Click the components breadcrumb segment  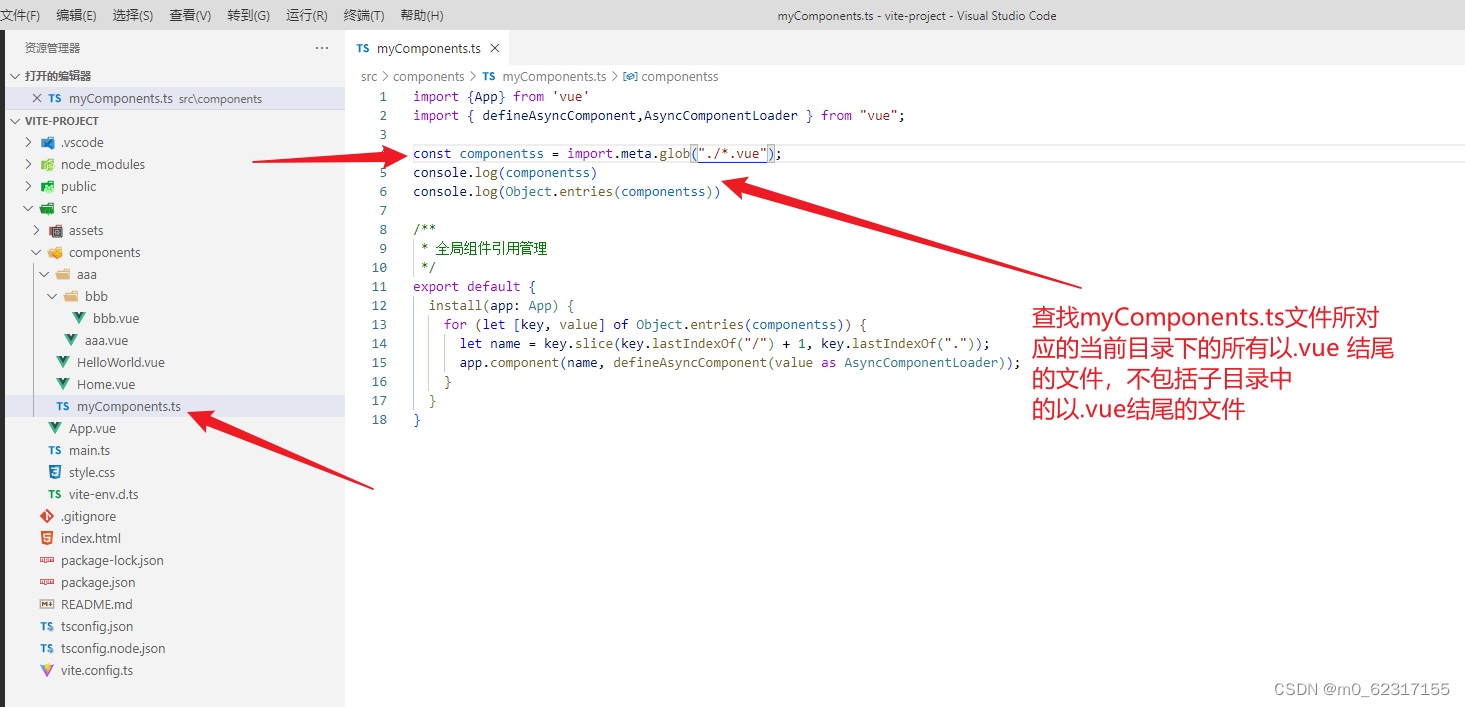(x=429, y=76)
